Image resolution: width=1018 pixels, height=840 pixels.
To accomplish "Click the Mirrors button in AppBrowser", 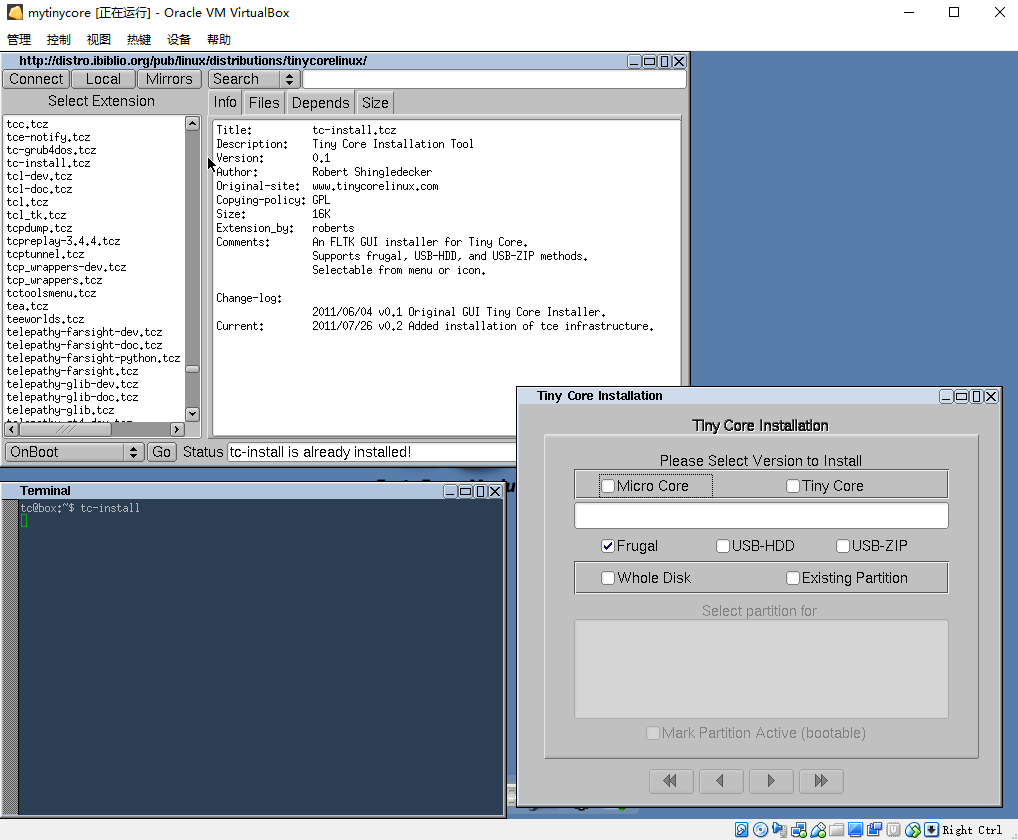I will 168,78.
